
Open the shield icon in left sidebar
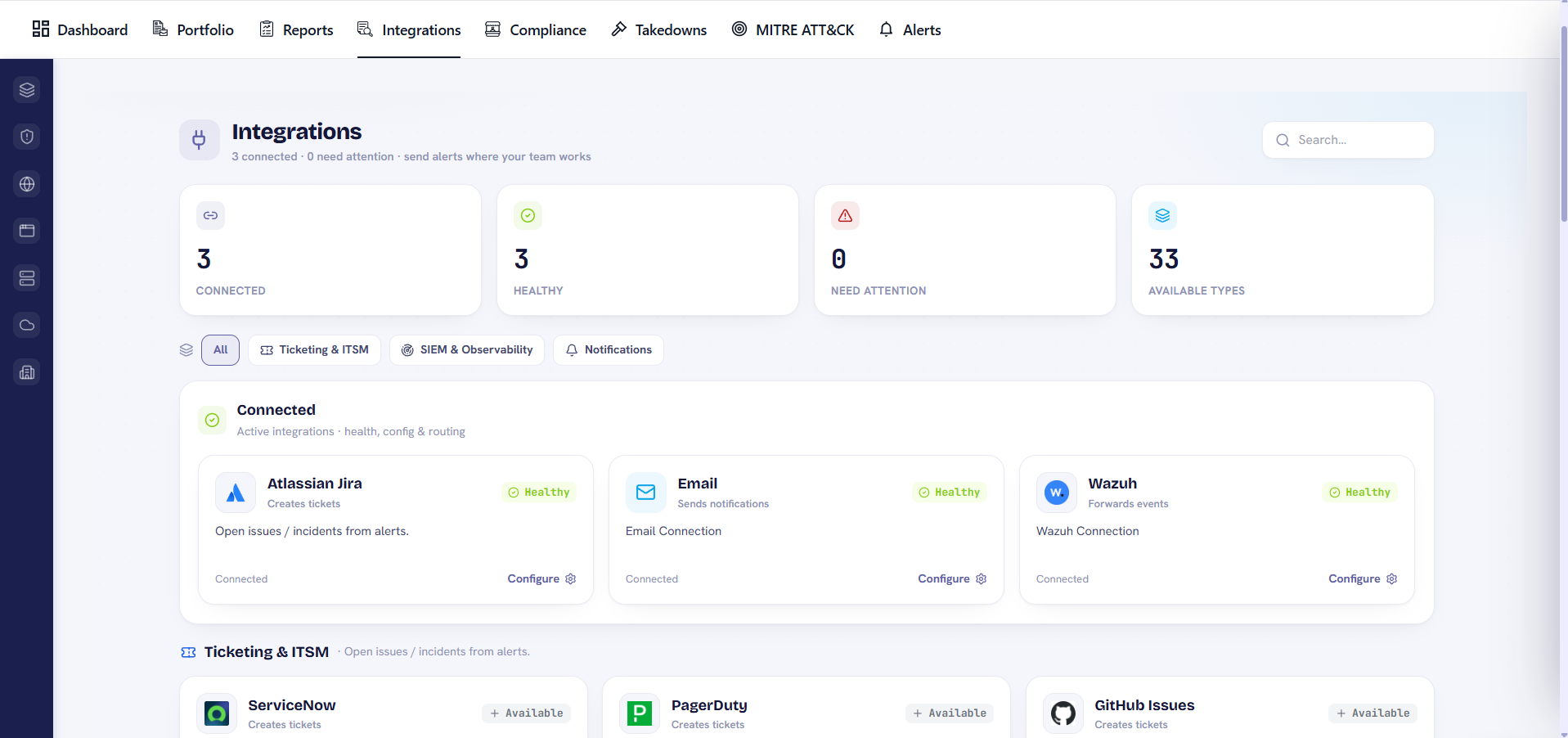27,137
